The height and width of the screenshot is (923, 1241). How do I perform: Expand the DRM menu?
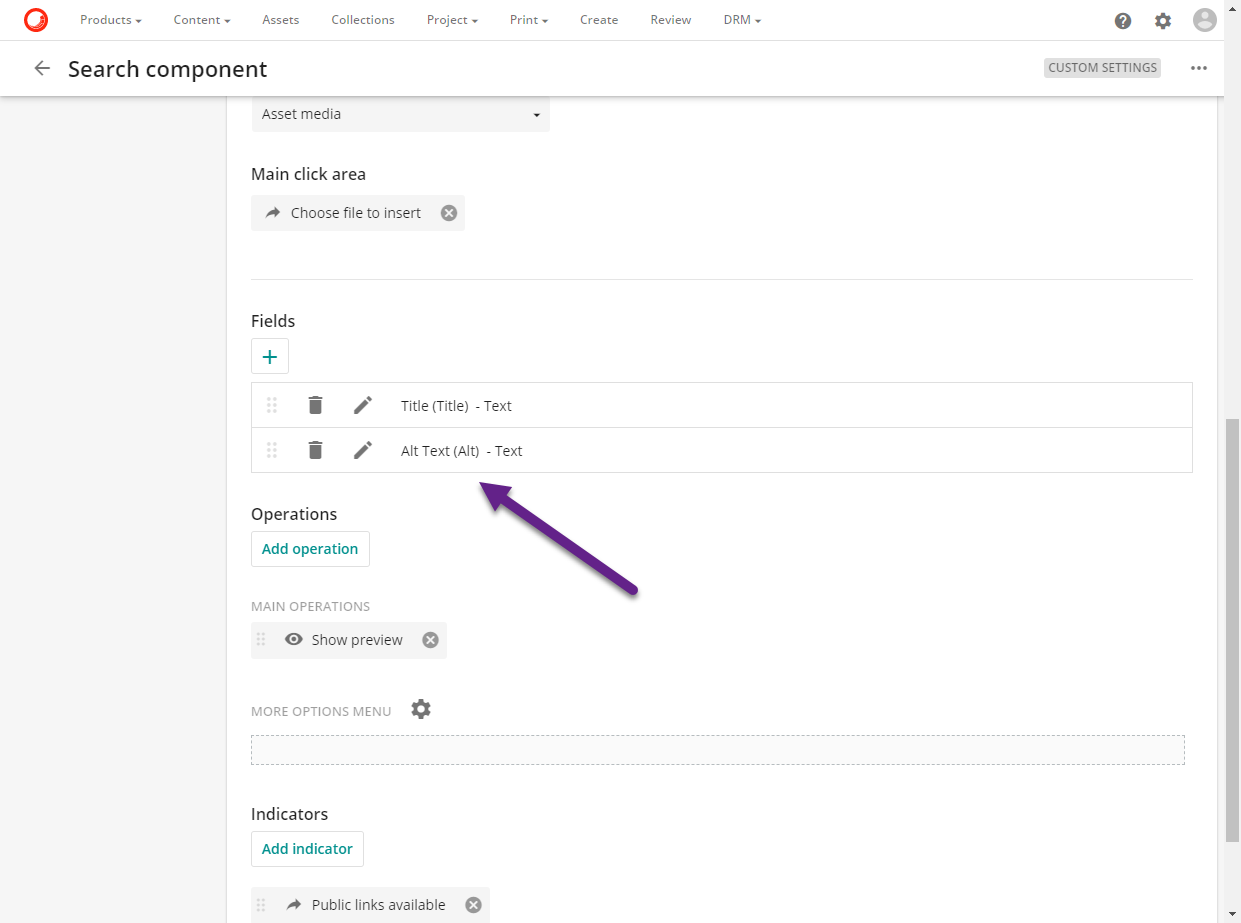(x=742, y=20)
